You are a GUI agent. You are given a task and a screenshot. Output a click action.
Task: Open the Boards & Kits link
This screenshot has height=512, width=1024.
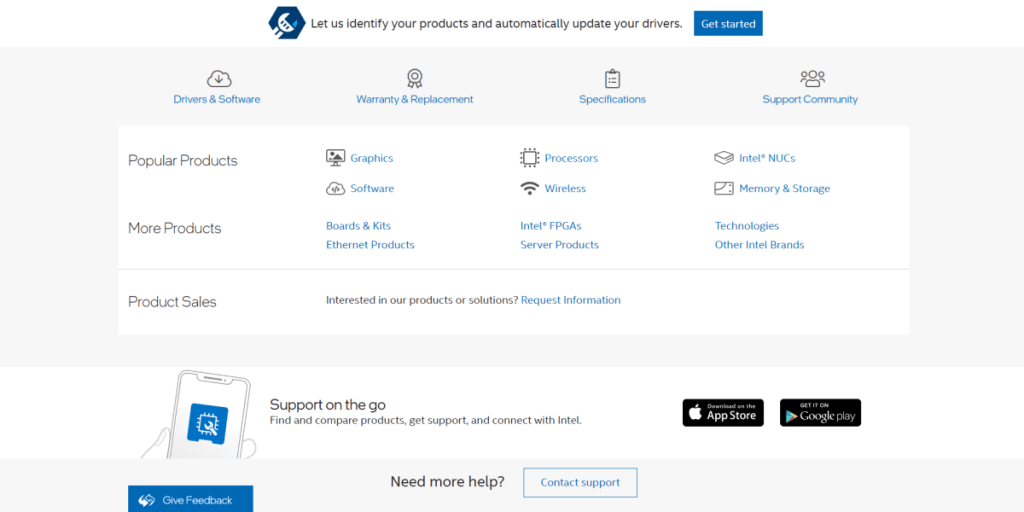tap(358, 226)
